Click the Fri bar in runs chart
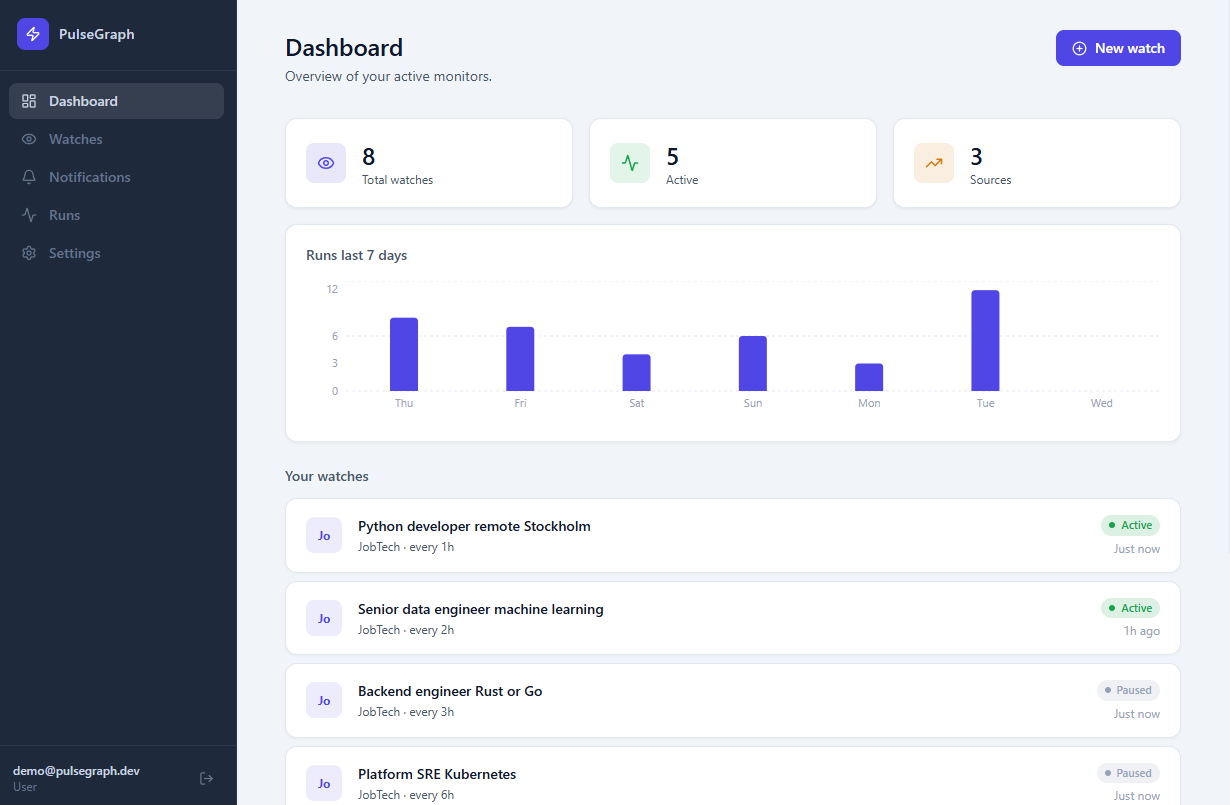Screen dimensions: 1230x805 click(520, 359)
